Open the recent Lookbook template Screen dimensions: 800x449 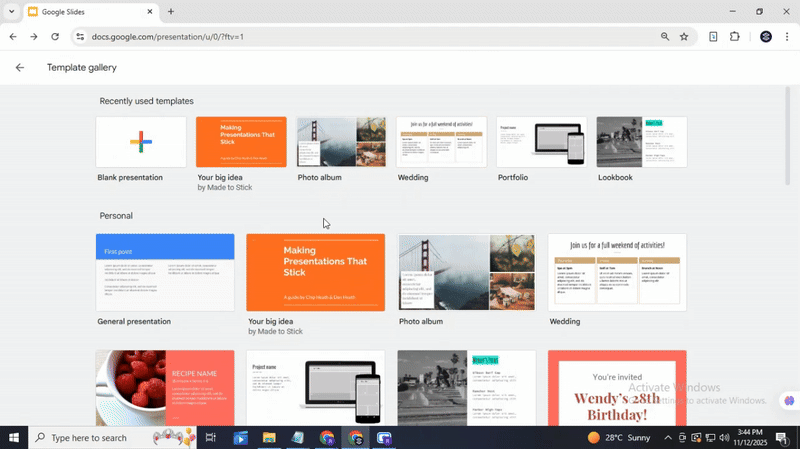point(641,142)
